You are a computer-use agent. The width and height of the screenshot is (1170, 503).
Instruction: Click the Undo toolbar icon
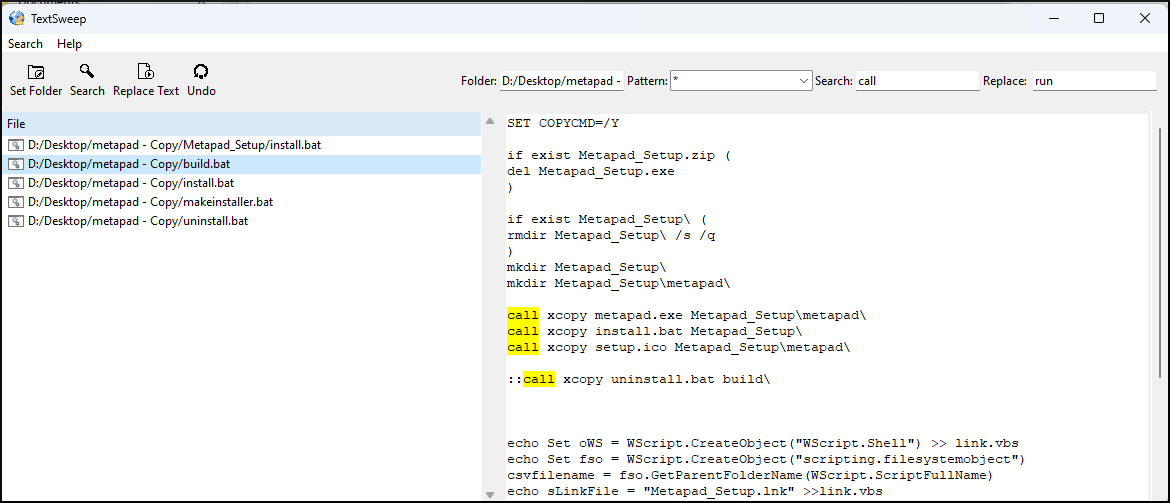pyautogui.click(x=201, y=72)
